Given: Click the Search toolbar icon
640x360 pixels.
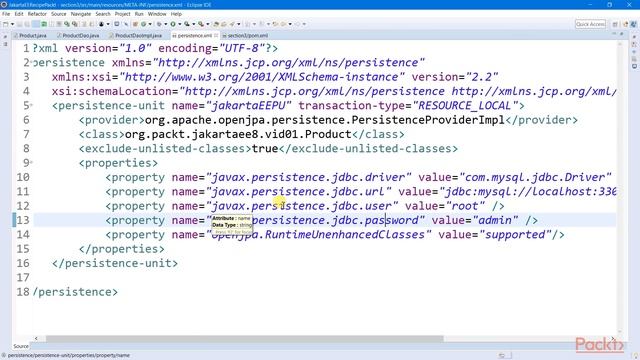Looking at the screenshot, I should coord(231,24).
